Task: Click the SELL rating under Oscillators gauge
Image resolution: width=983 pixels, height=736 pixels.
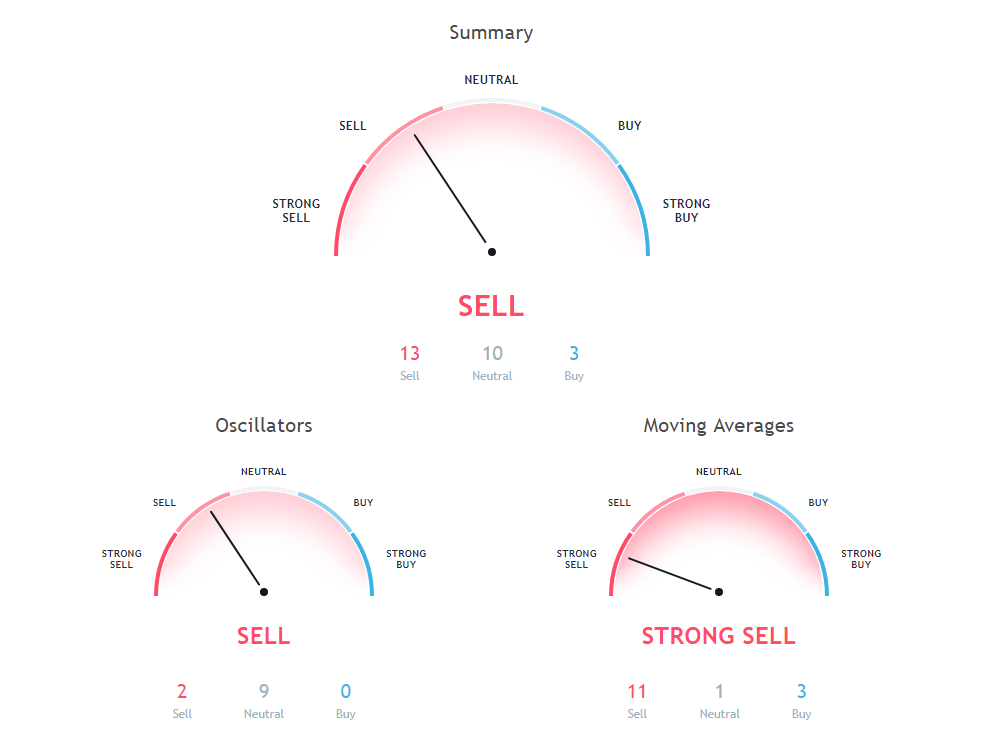Action: click(x=264, y=636)
